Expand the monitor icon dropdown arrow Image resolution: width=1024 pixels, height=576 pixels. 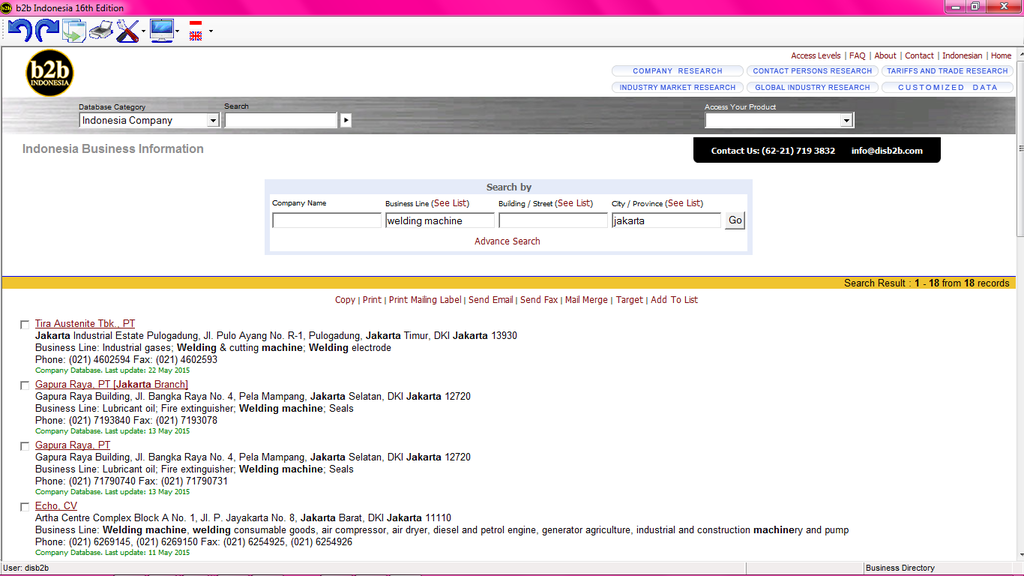point(177,31)
